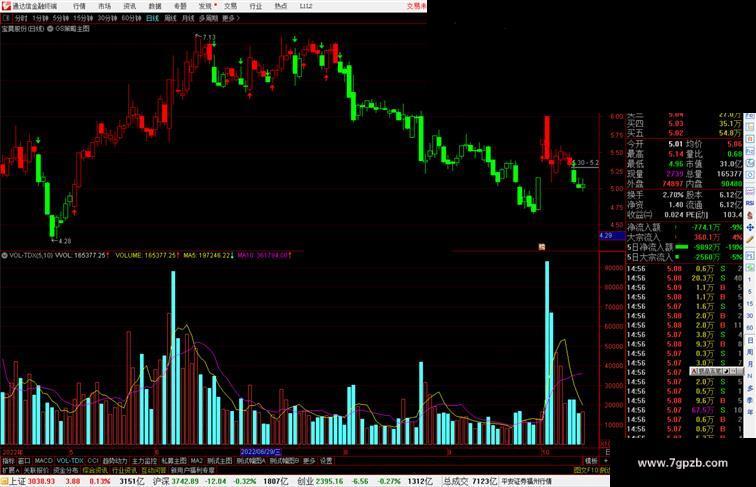The image size is (756, 487).
Task: Click the 指标 tab at bottom
Action: point(8,461)
